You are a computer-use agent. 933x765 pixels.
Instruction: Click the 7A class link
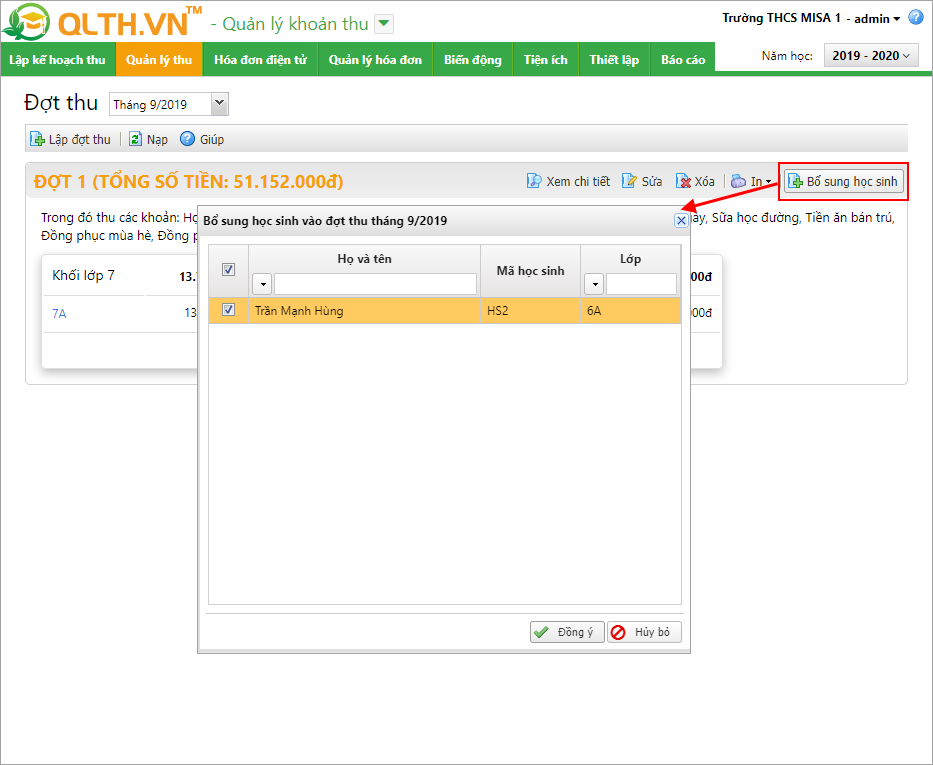(60, 313)
